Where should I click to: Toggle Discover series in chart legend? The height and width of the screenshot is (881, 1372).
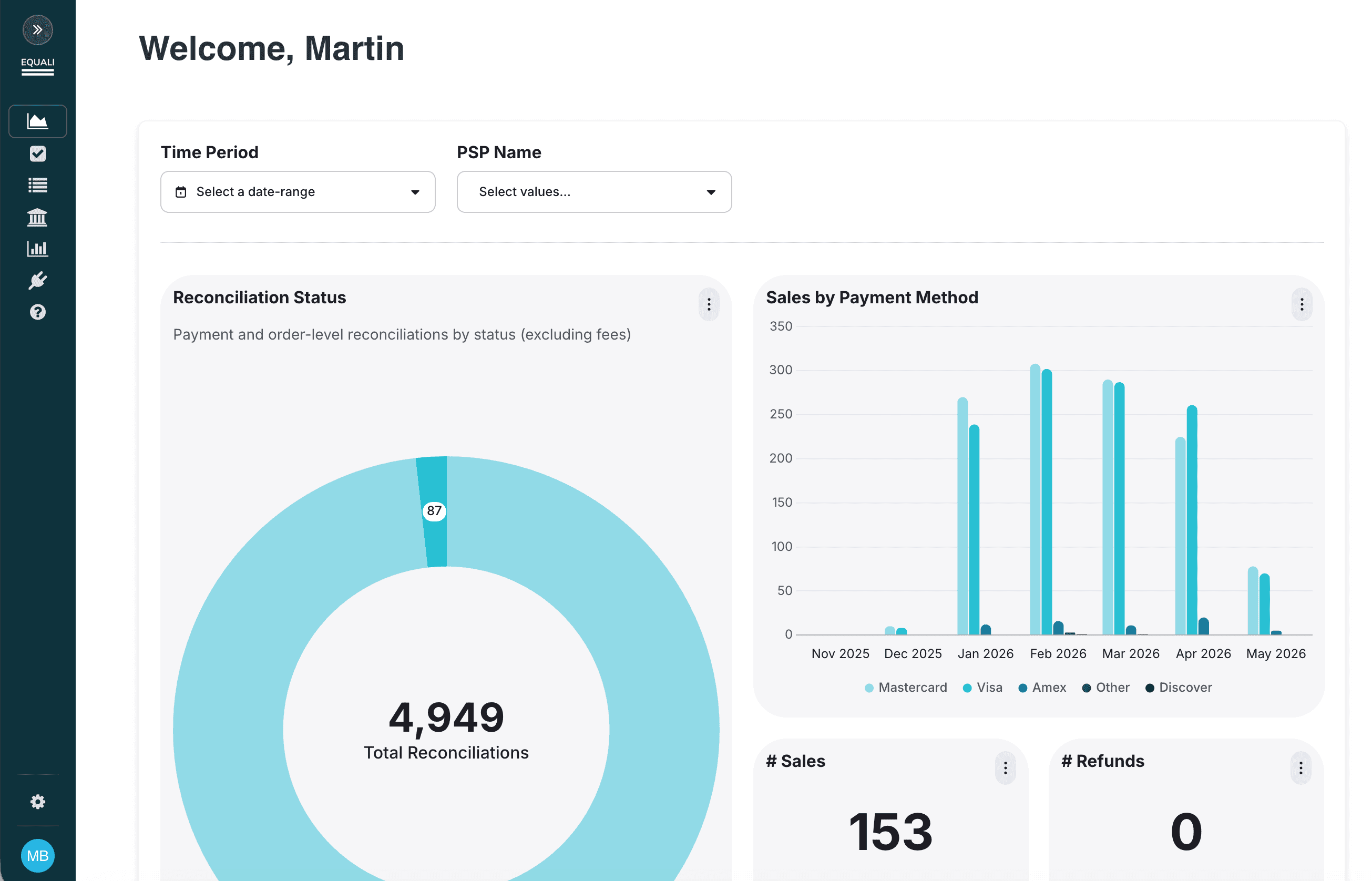[x=1179, y=688]
